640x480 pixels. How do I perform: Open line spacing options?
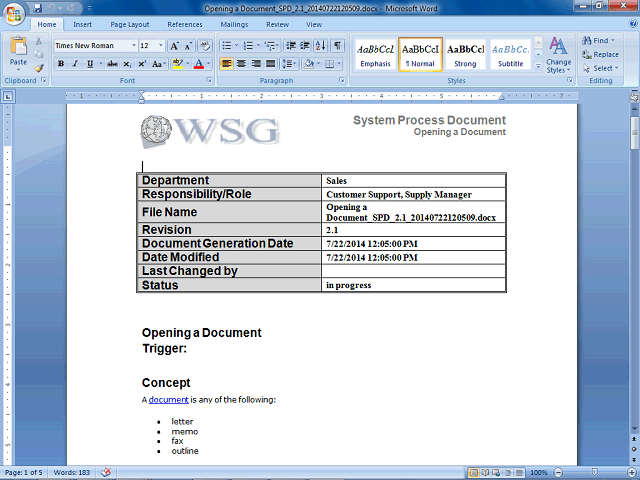pyautogui.click(x=289, y=64)
